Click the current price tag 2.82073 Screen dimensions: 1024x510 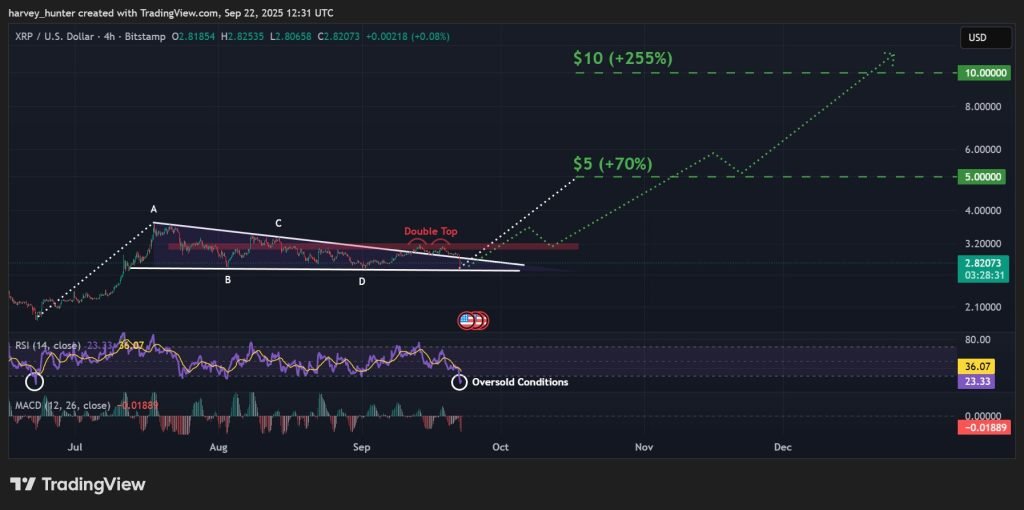click(x=981, y=262)
